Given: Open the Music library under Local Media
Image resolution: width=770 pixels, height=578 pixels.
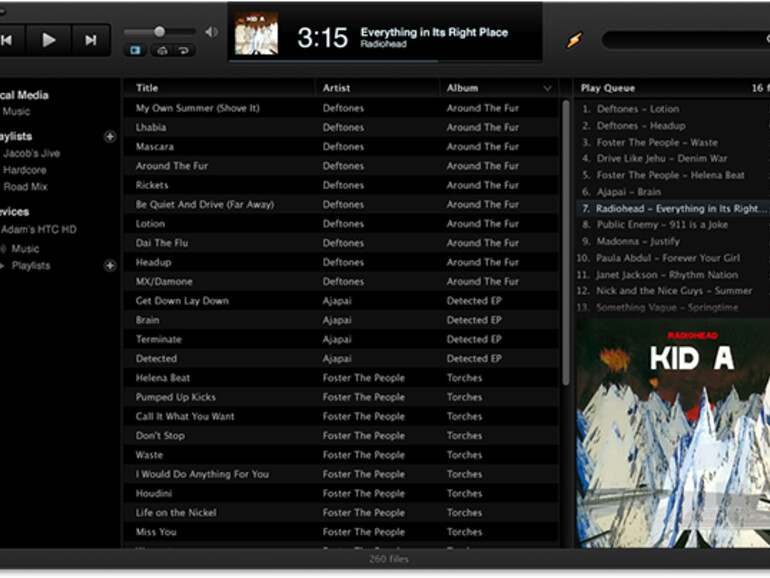Looking at the screenshot, I should 16,111.
